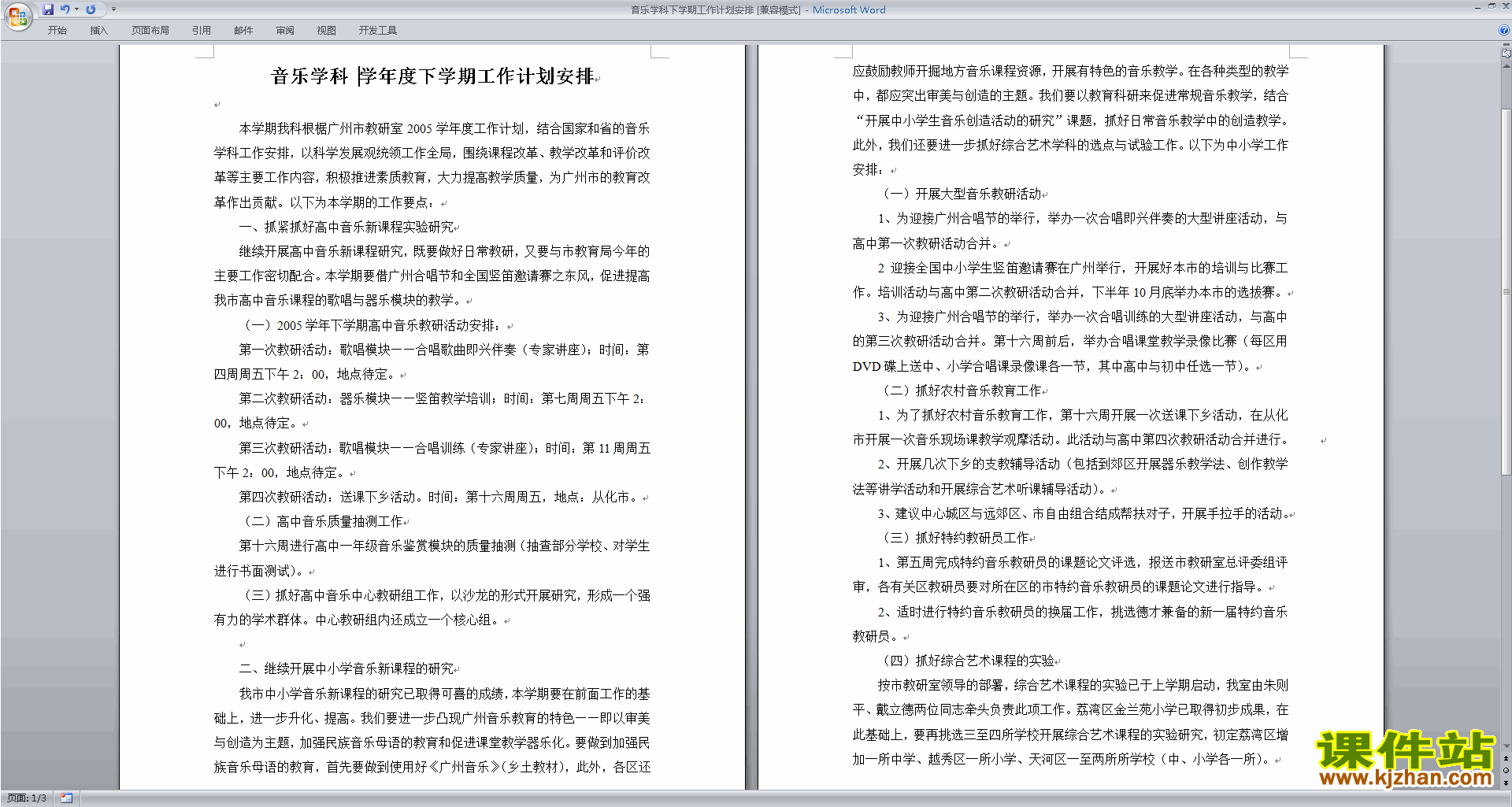Open the 开发工具 ribbon tab
Image resolution: width=1512 pixels, height=807 pixels.
[378, 31]
